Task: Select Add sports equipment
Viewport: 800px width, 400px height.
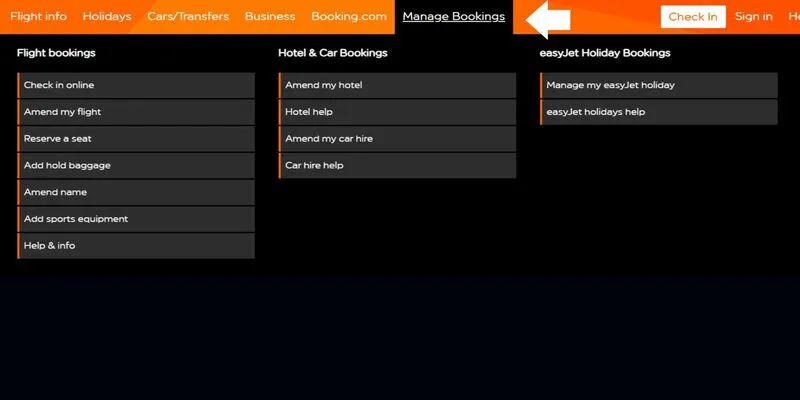Action: [136, 219]
